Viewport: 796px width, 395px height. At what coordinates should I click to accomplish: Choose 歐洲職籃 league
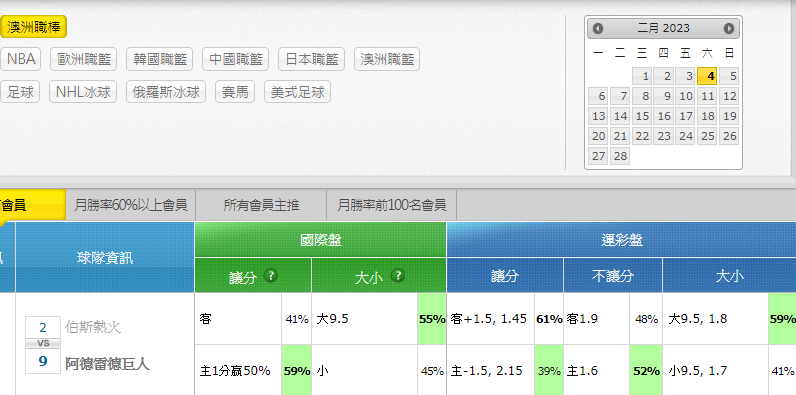(x=84, y=59)
